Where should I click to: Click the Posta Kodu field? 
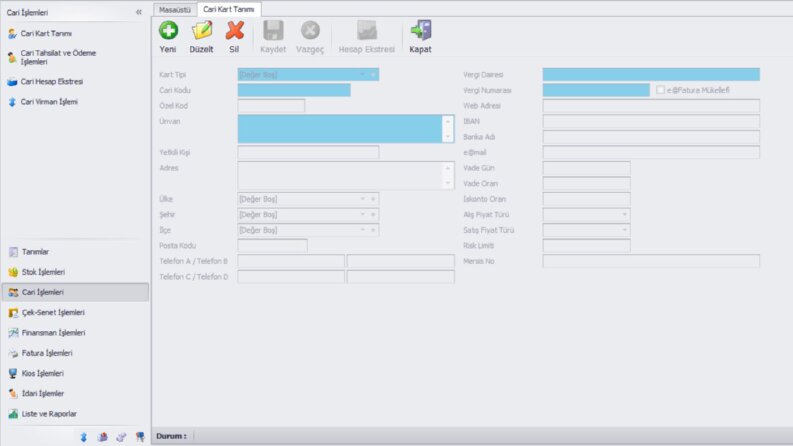pyautogui.click(x=272, y=246)
